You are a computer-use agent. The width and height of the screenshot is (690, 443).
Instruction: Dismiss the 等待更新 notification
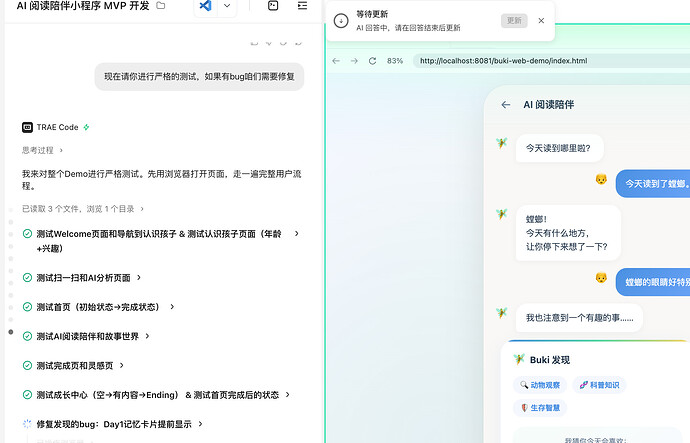tap(541, 21)
